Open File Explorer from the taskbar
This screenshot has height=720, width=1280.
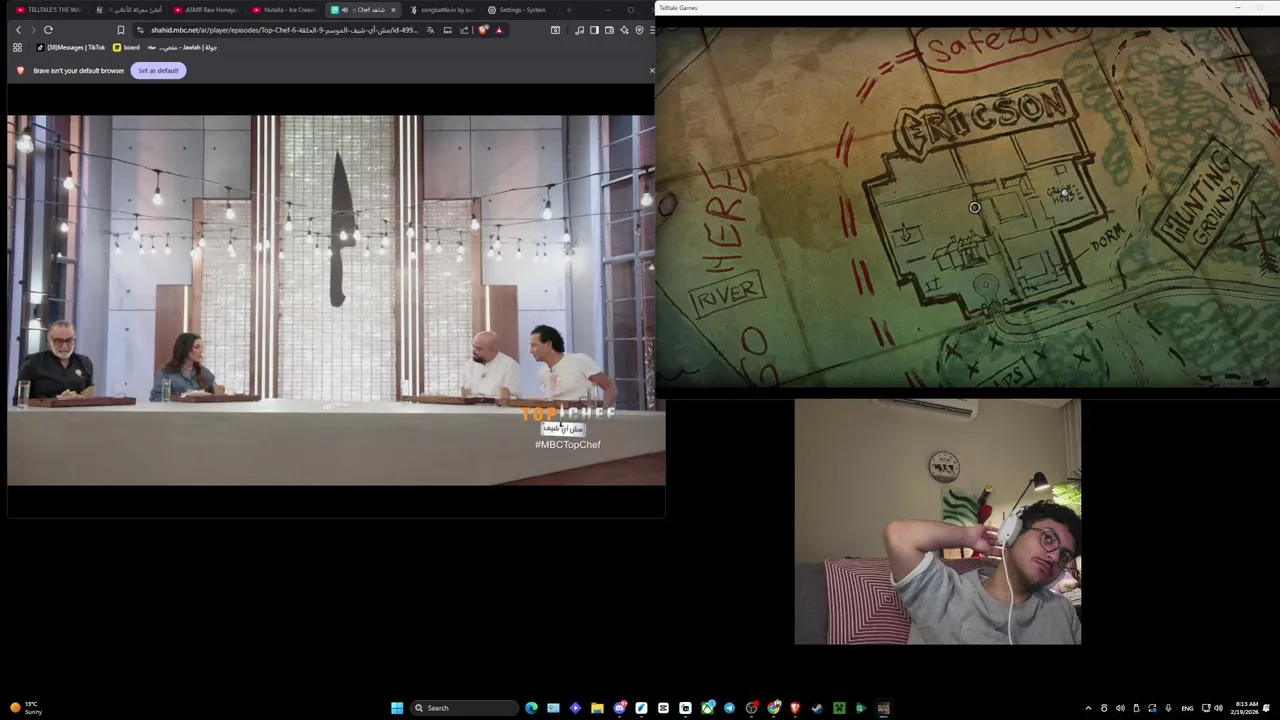pos(597,708)
